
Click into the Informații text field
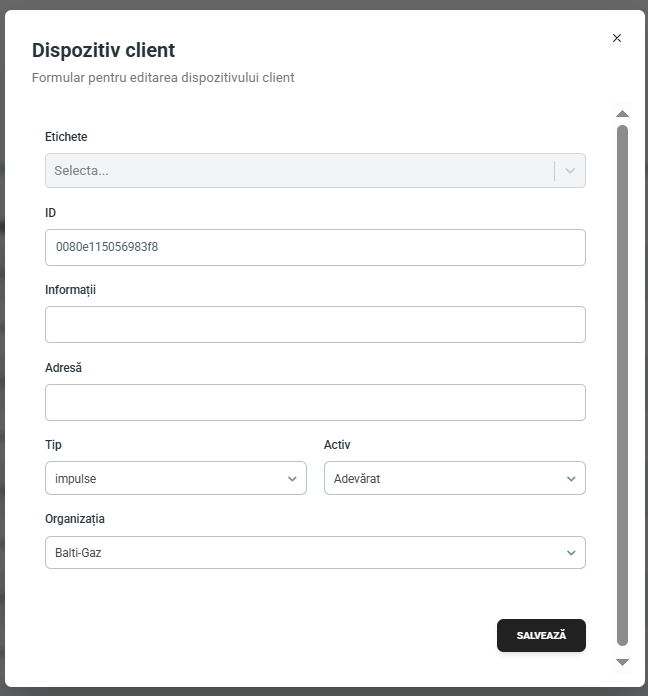(x=315, y=325)
